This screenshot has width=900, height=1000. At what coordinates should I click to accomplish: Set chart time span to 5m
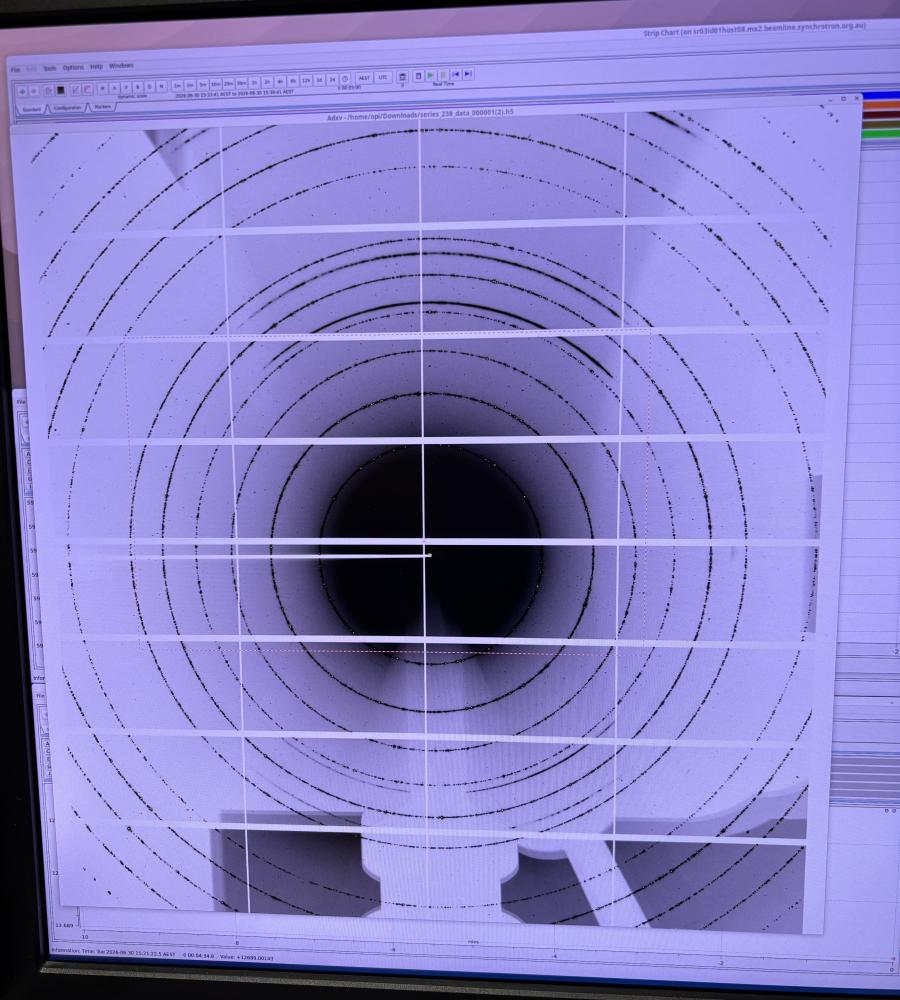203,84
